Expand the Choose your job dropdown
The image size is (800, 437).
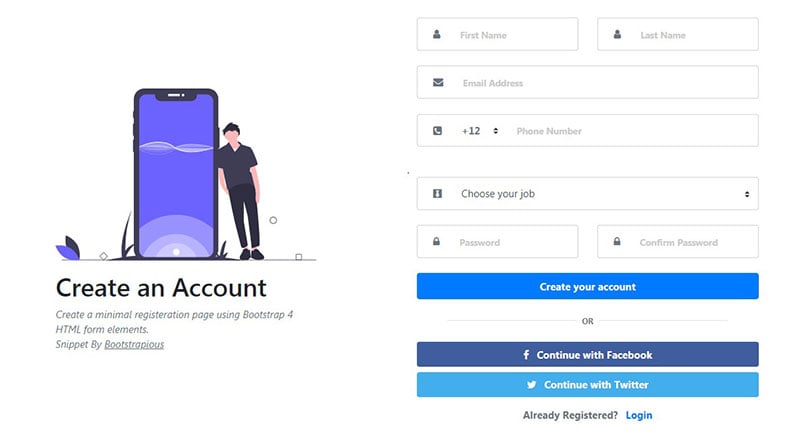588,194
